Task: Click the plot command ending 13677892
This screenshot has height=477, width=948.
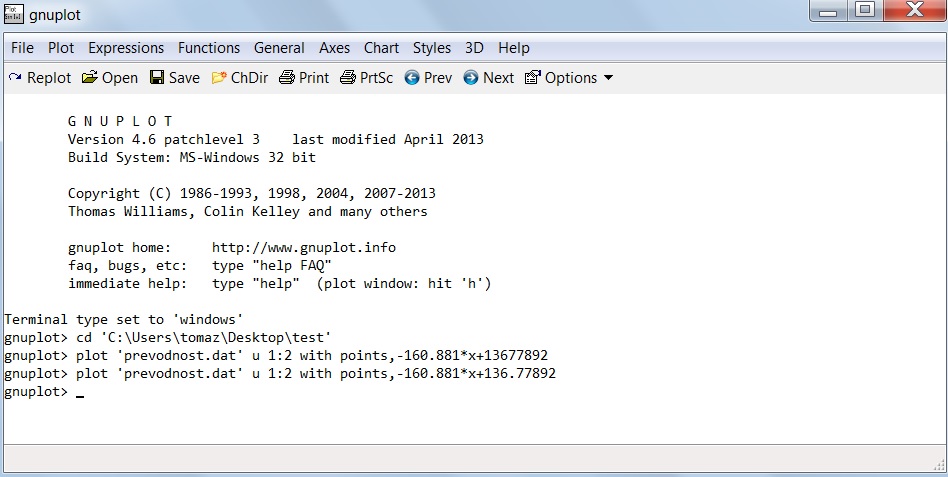Action: [276, 355]
